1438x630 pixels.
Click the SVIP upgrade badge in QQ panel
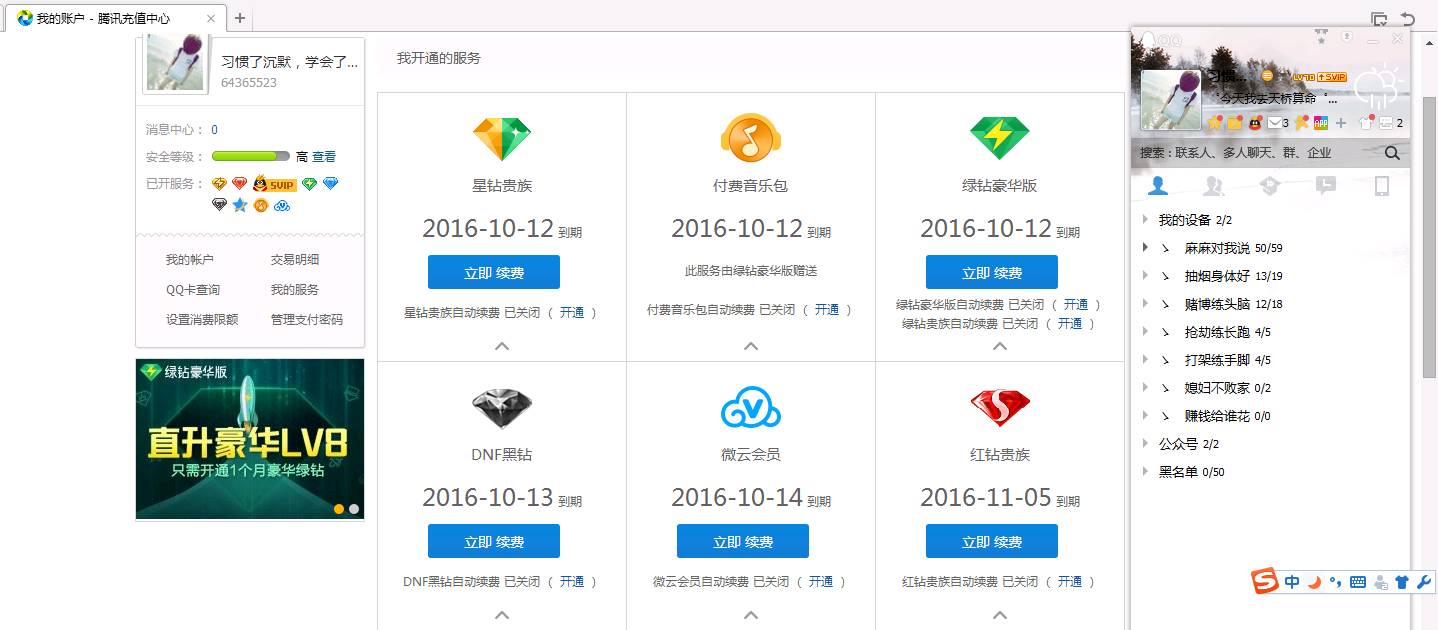pyautogui.click(x=1332, y=77)
